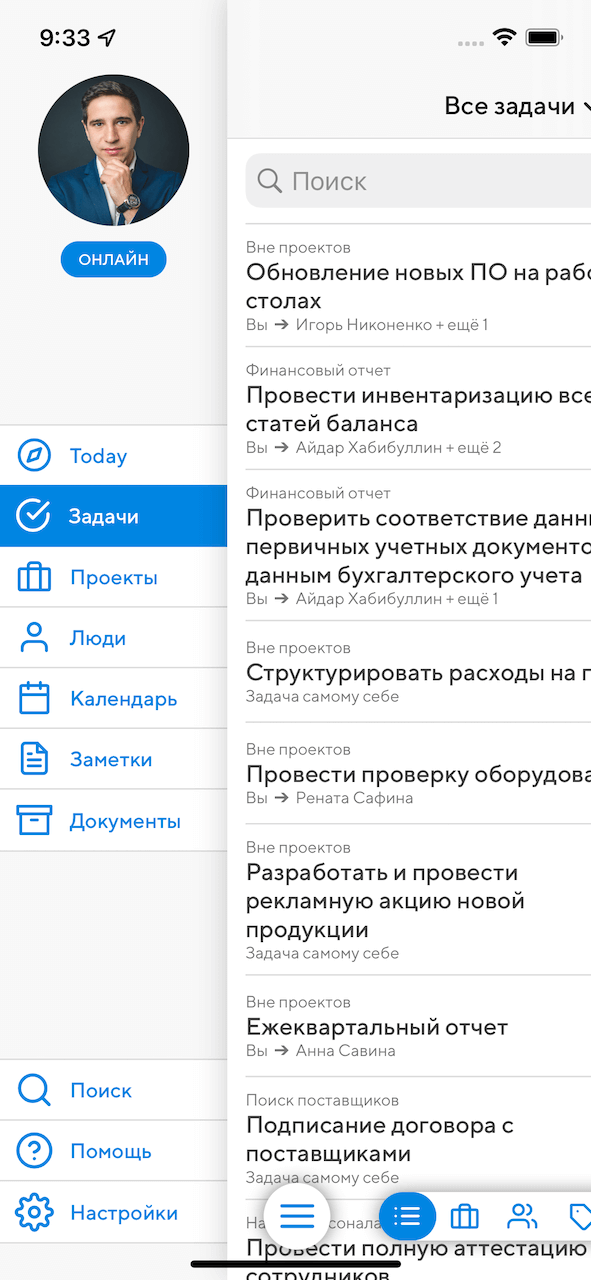Switch to briefcase filter in bottom bar

(x=464, y=1216)
